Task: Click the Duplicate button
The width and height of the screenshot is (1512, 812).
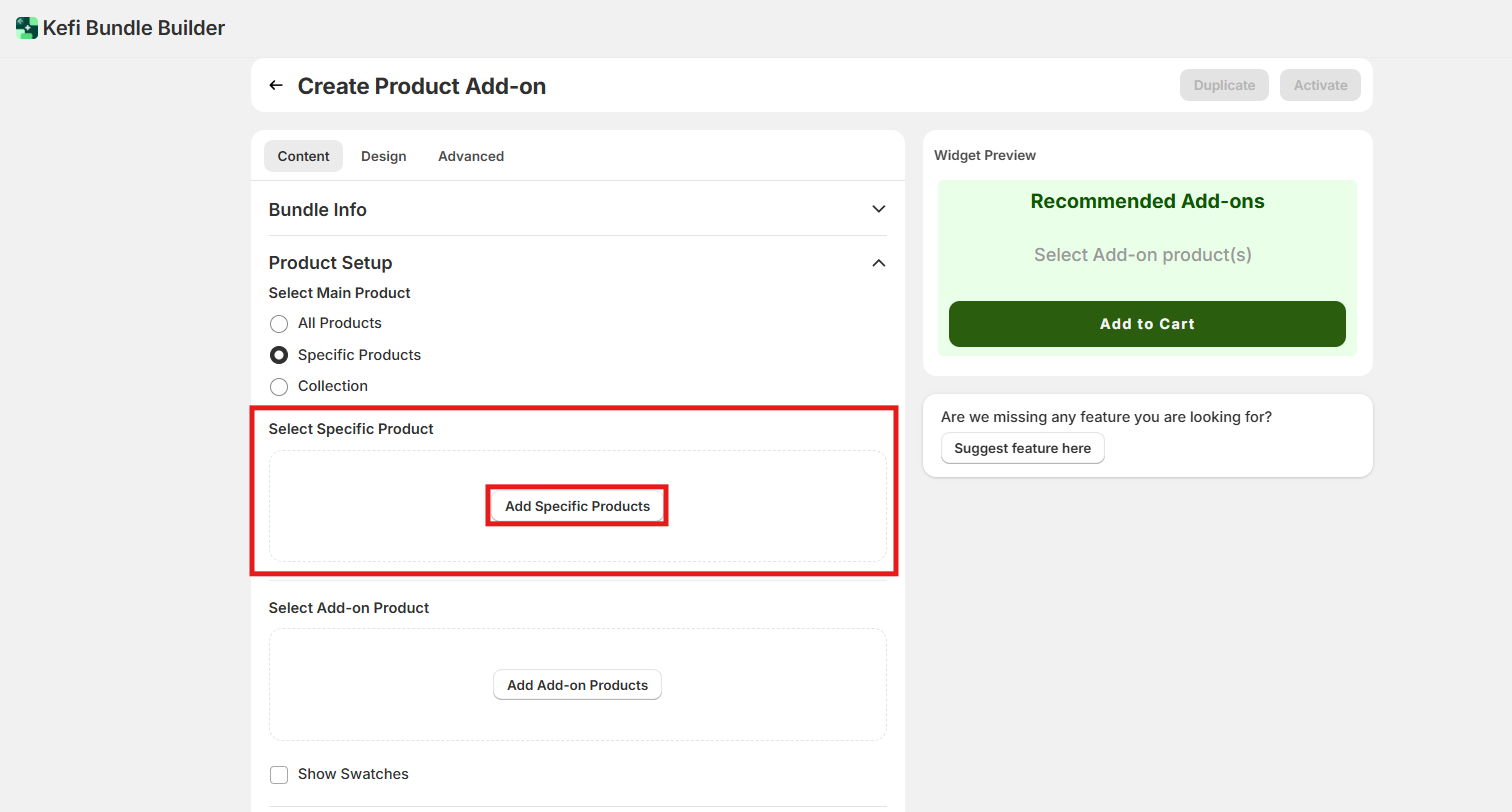Action: point(1223,85)
